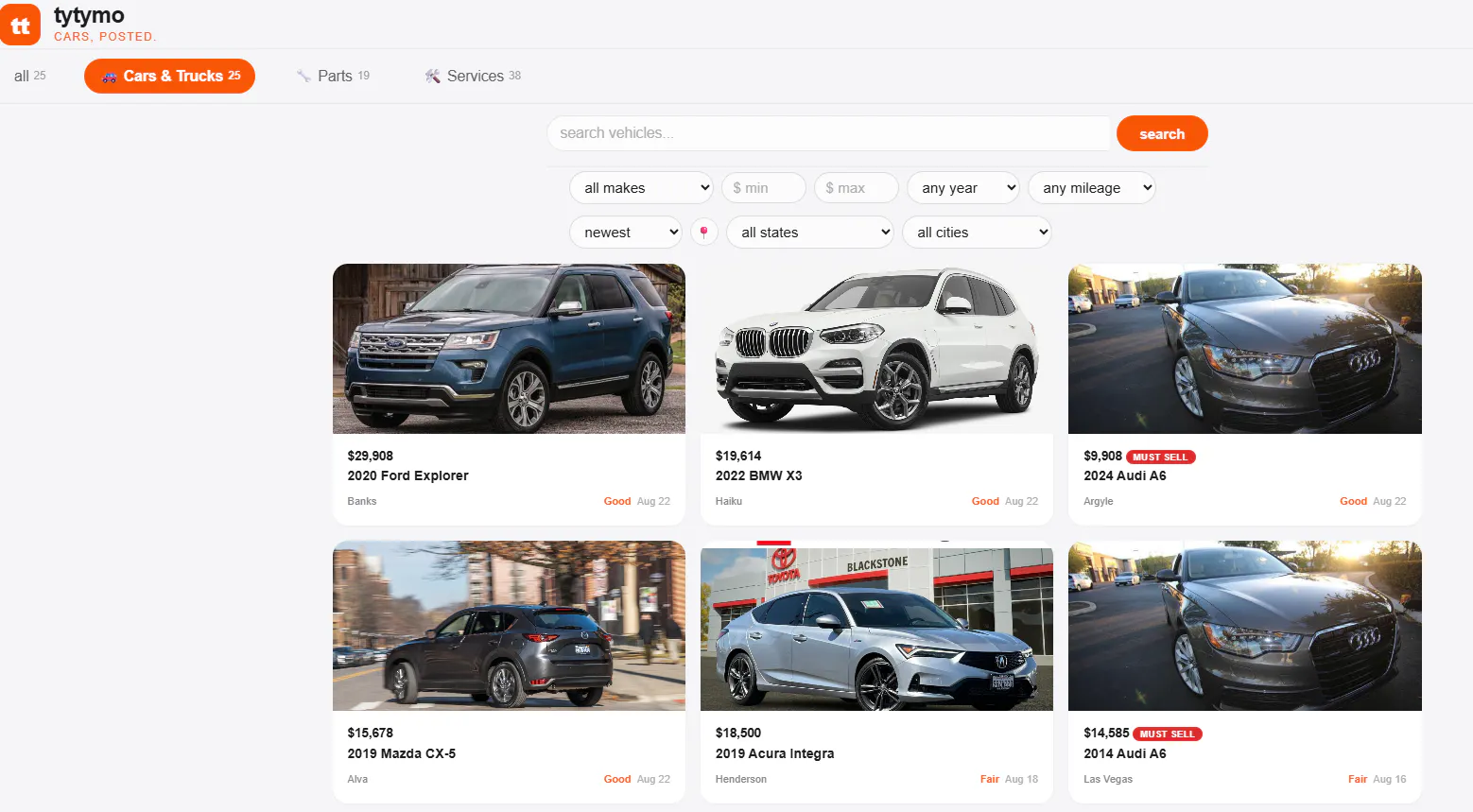This screenshot has height=812, width=1473.
Task: Click the silver Acura Integra photo
Action: click(x=876, y=626)
